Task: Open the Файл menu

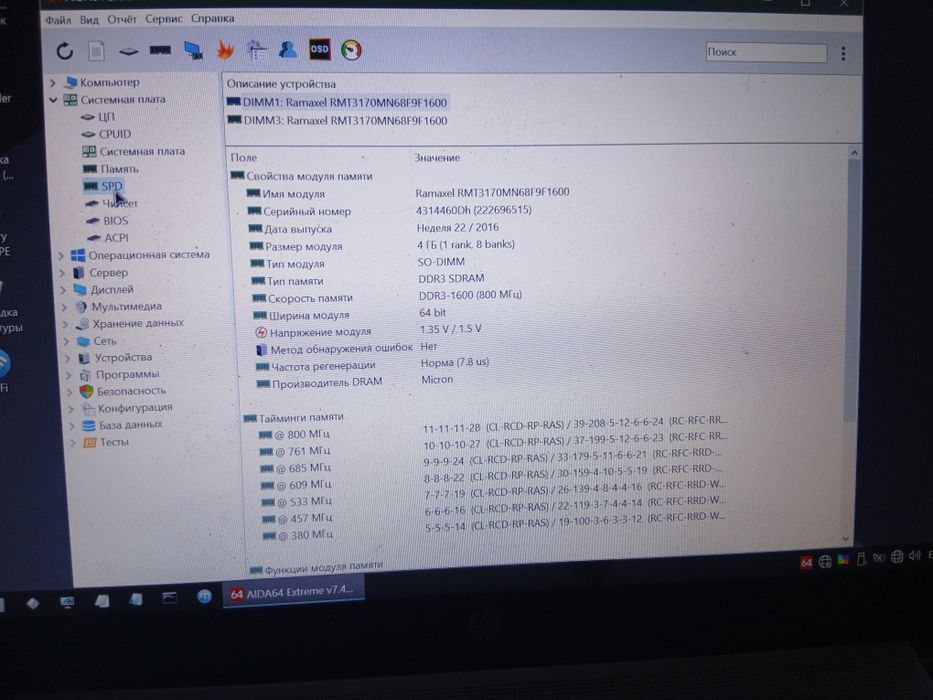Action: point(58,20)
